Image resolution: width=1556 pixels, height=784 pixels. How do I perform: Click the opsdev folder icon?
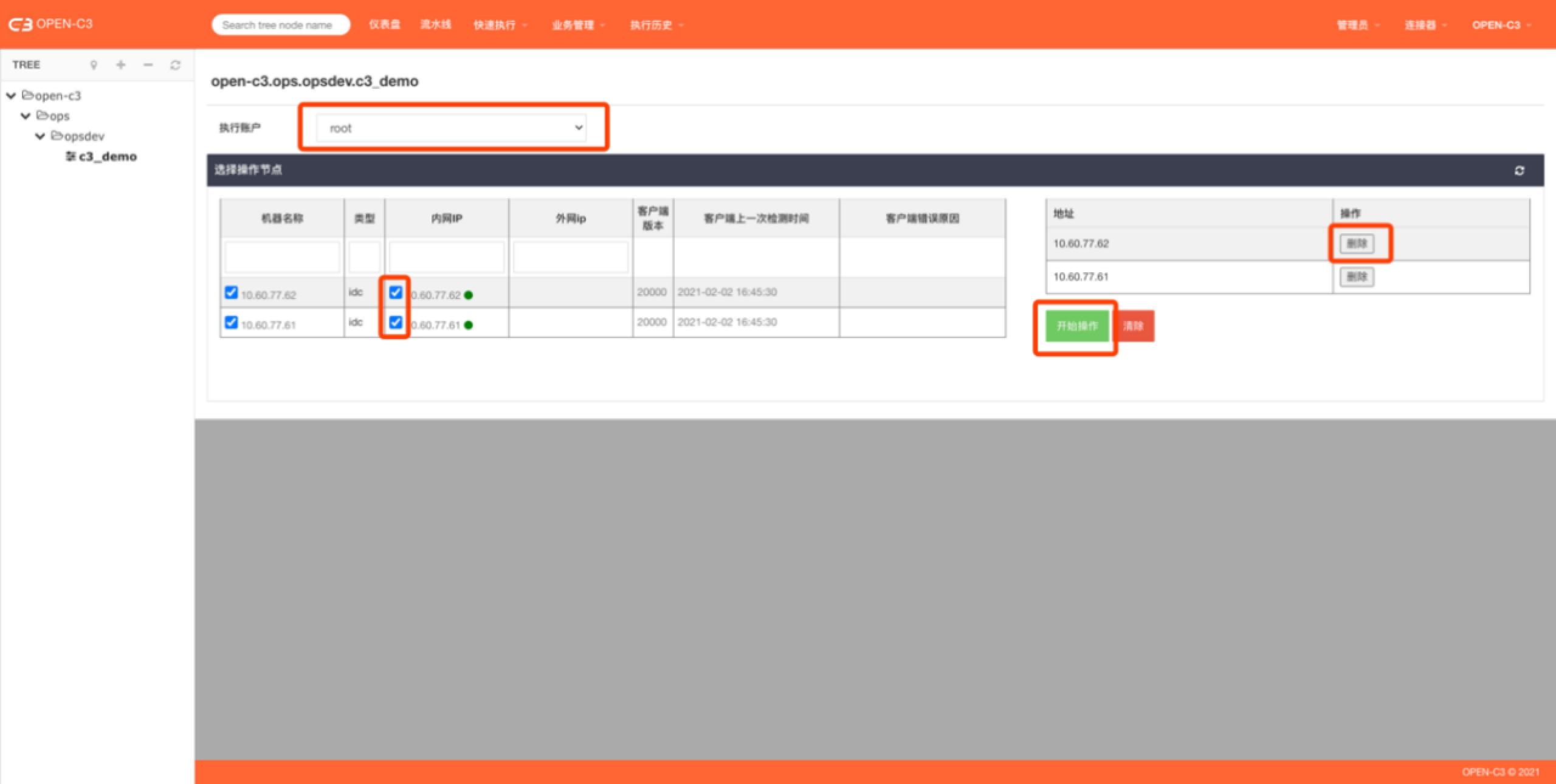click(x=57, y=136)
